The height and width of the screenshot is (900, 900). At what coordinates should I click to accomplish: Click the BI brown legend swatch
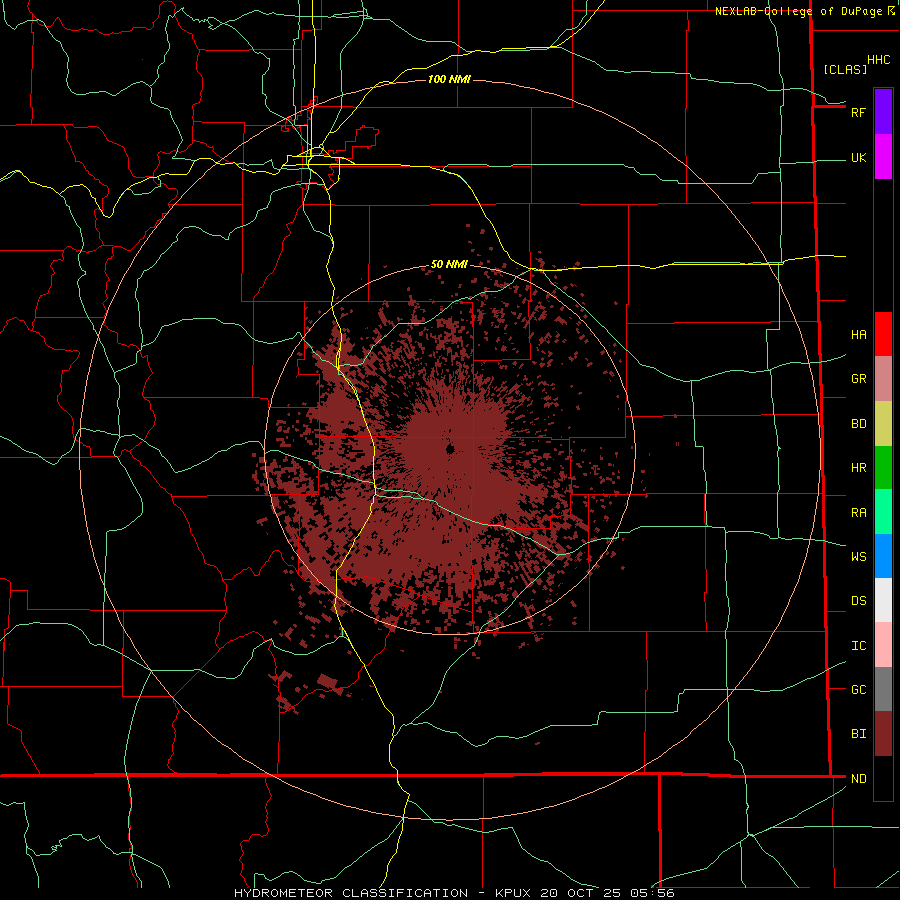[x=883, y=734]
